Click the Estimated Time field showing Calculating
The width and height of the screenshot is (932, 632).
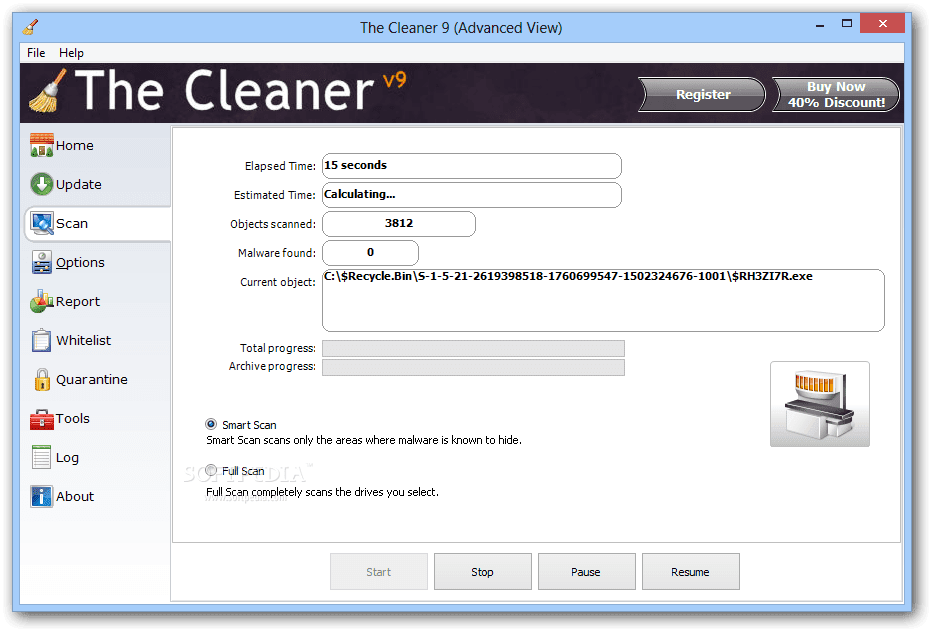coord(472,195)
